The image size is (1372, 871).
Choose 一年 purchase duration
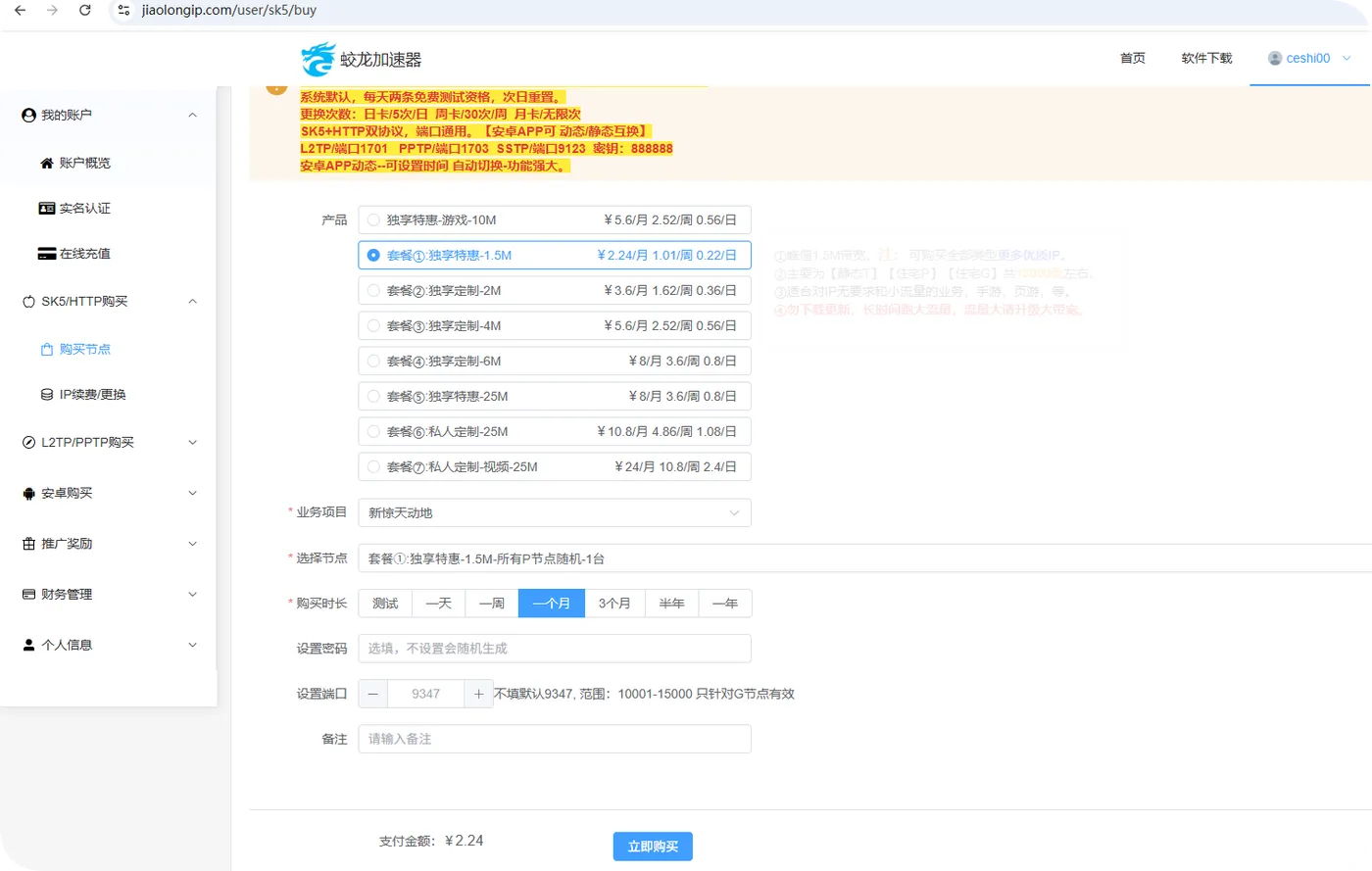pyautogui.click(x=725, y=604)
